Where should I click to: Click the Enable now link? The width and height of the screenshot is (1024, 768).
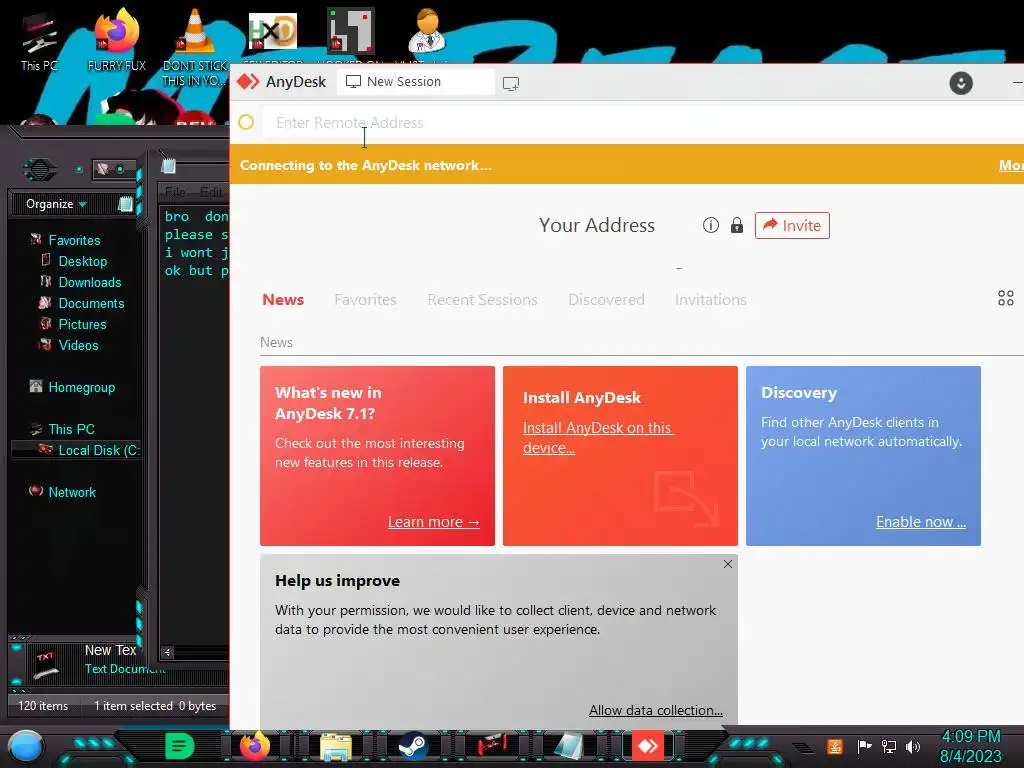[921, 522]
